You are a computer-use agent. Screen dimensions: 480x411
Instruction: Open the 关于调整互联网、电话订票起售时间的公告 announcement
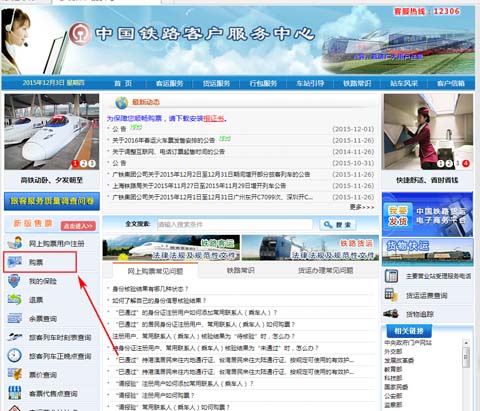(168, 152)
